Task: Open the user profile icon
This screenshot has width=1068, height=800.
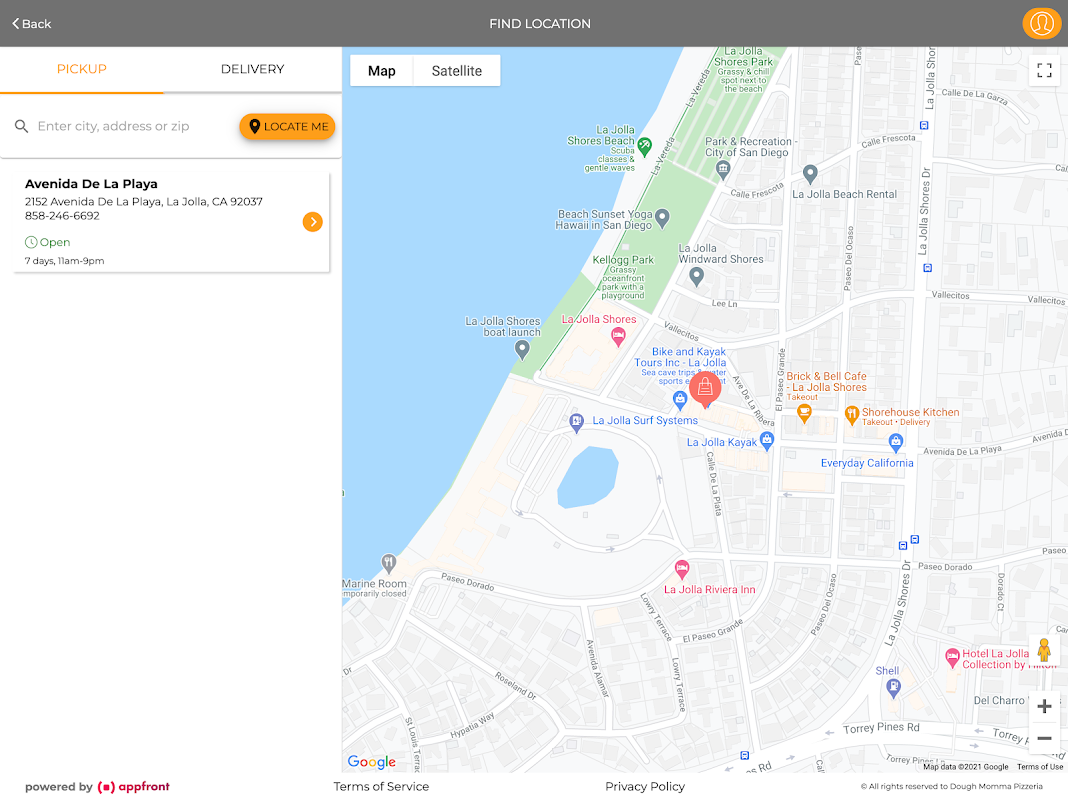Action: coord(1041,23)
